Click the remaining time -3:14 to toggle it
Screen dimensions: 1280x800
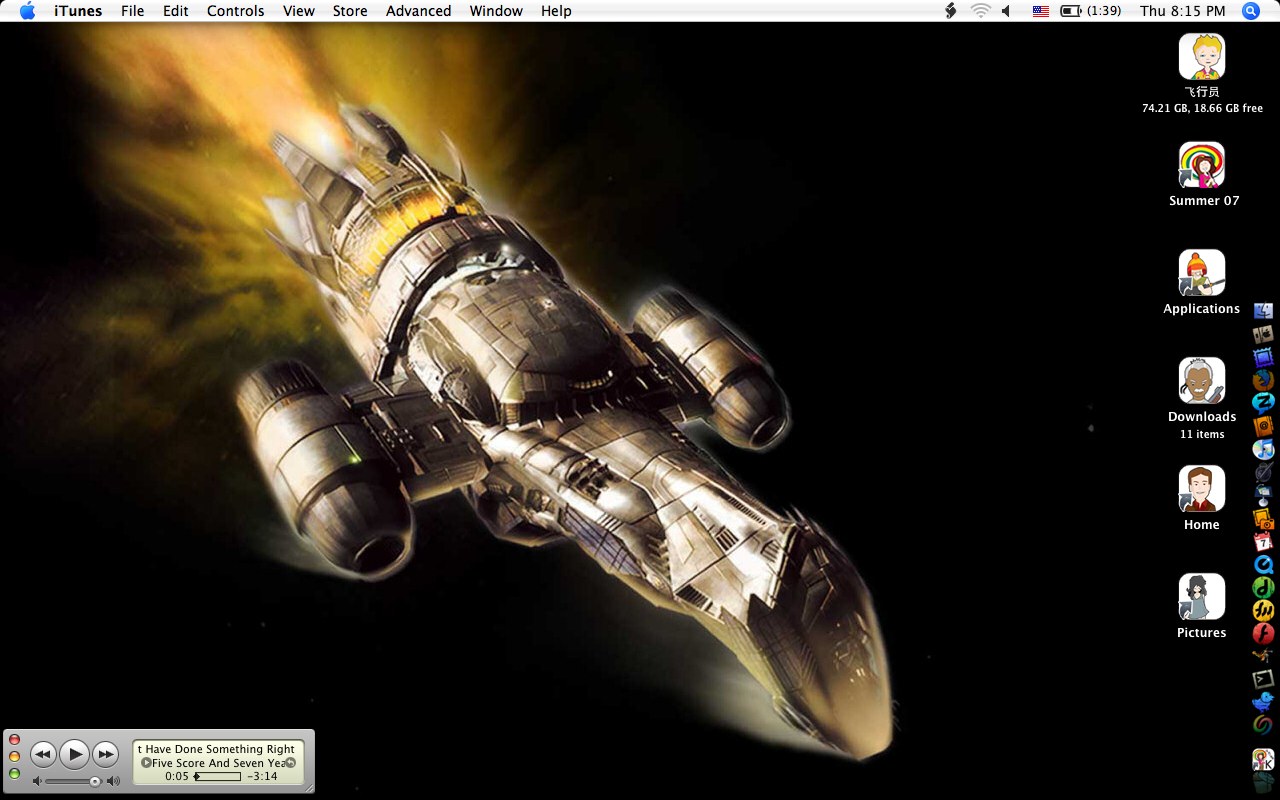point(262,776)
